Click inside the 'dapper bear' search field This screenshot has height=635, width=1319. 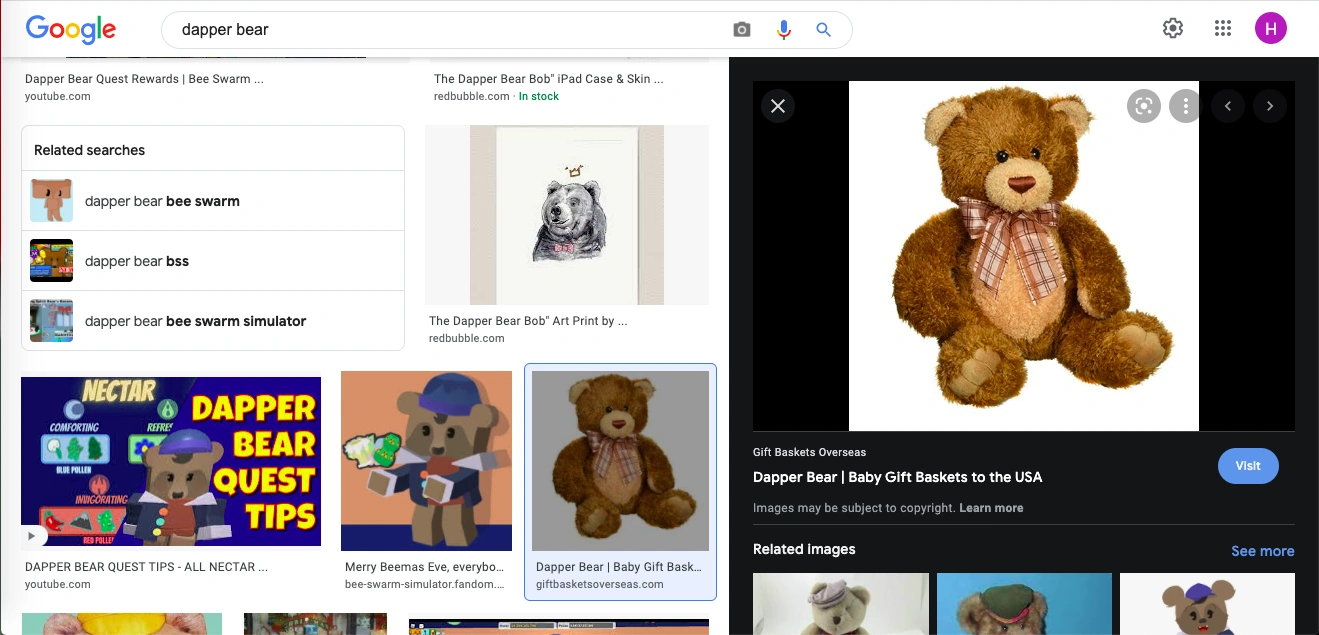coord(400,30)
